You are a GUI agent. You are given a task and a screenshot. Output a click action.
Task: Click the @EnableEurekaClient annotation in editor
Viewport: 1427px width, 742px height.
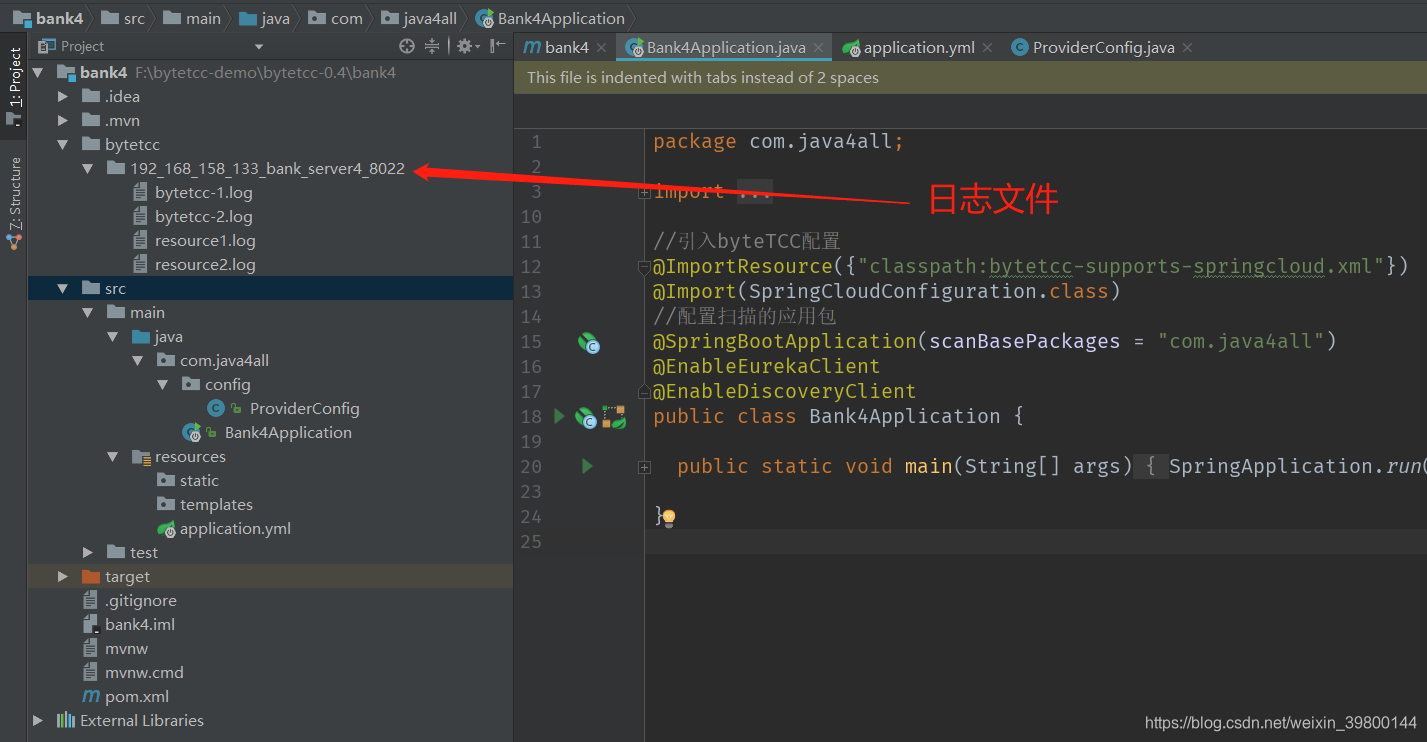[x=767, y=366]
